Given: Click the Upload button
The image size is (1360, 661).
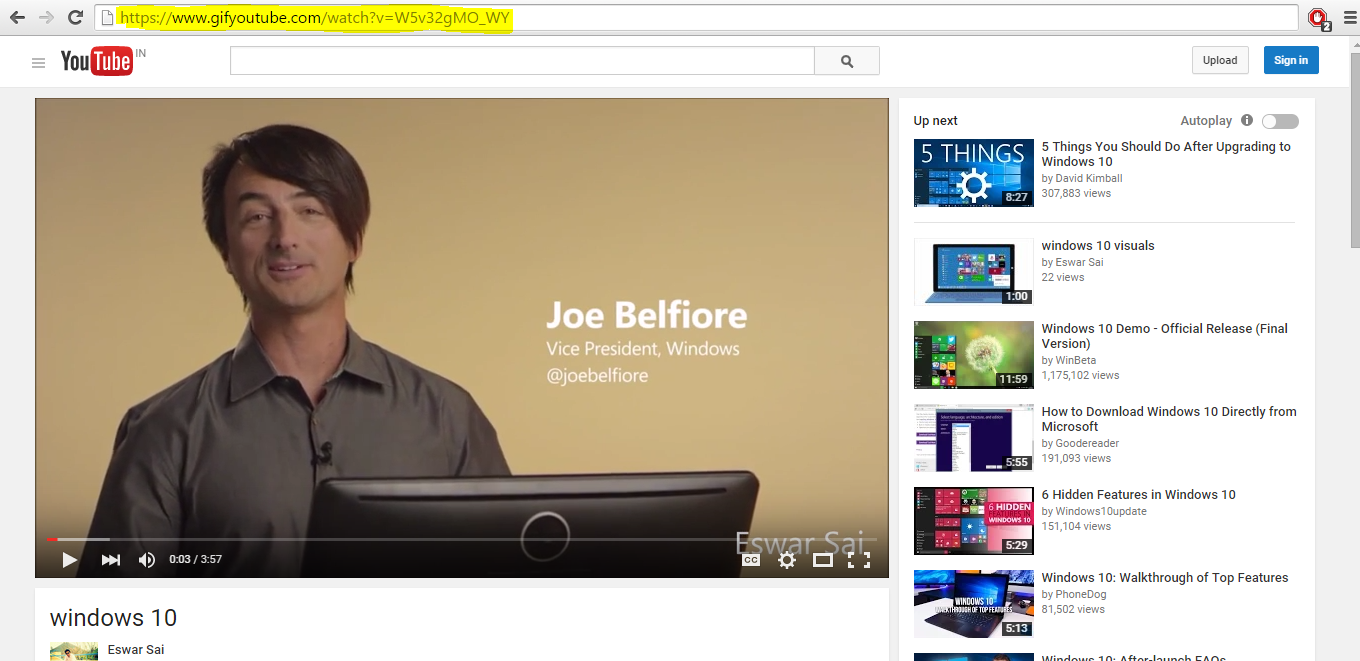Looking at the screenshot, I should 1220,60.
